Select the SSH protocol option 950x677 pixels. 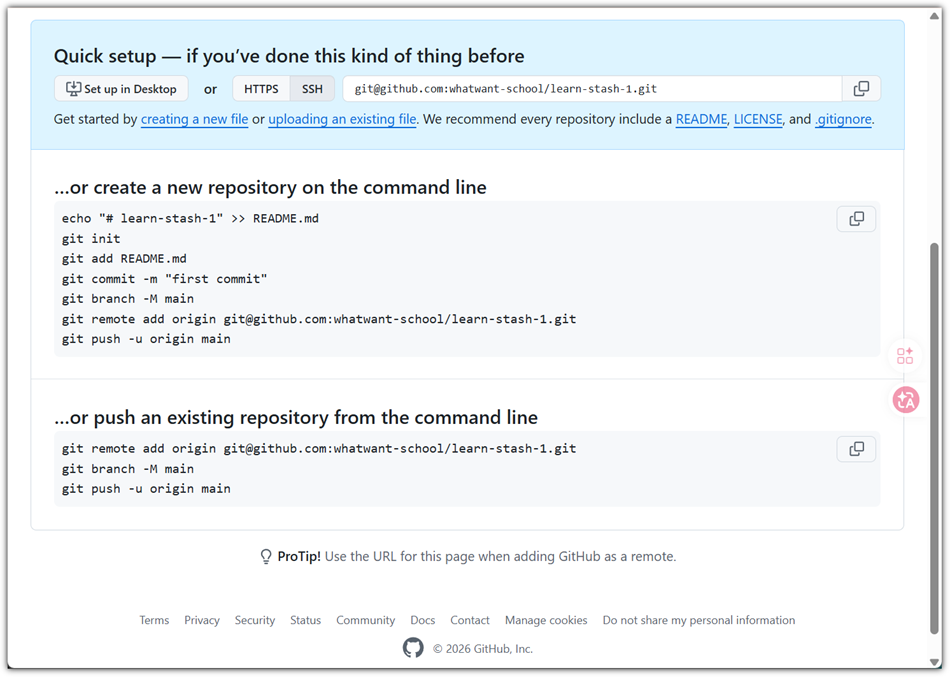[x=312, y=89]
